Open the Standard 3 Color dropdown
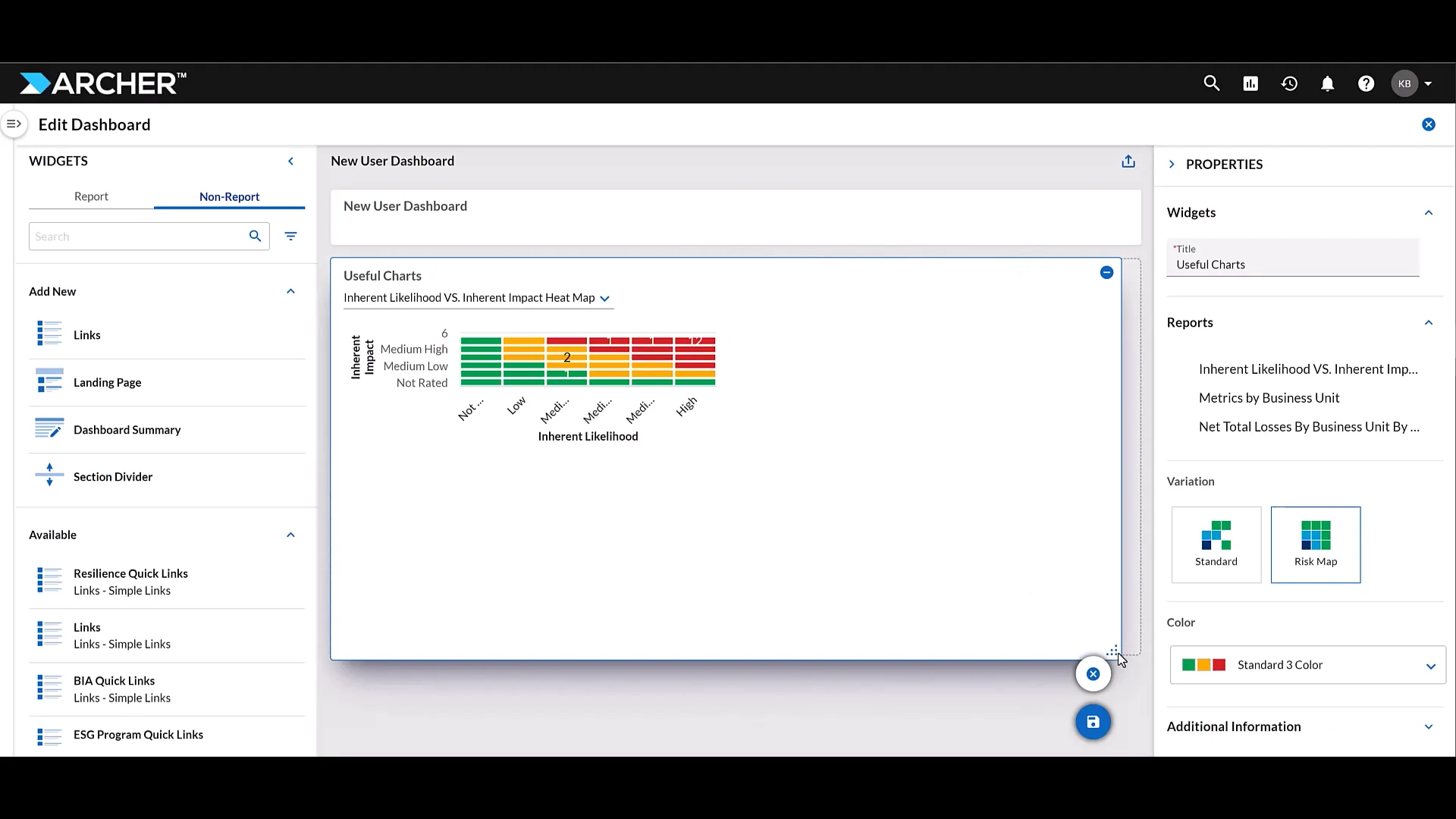The width and height of the screenshot is (1456, 819). coord(1307,665)
